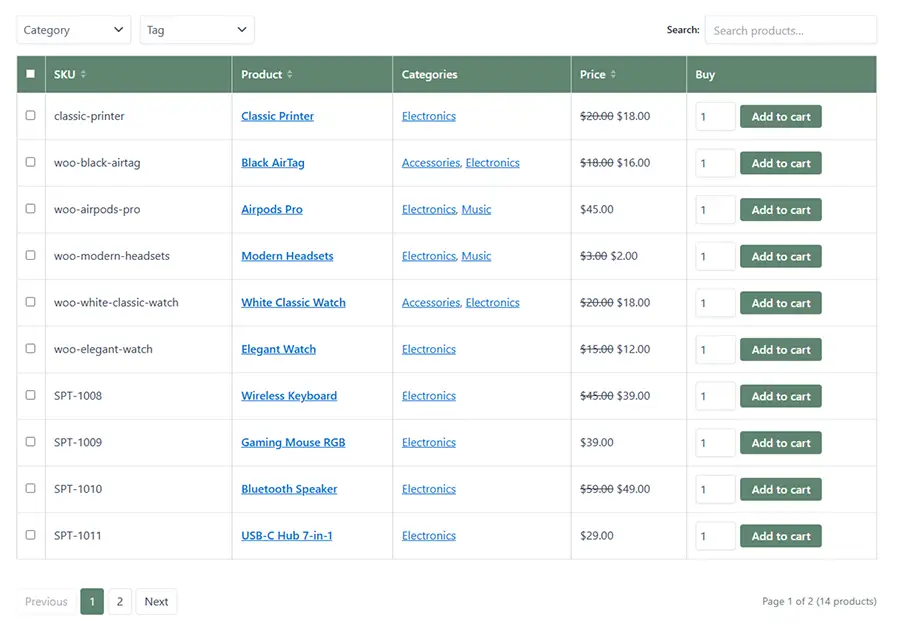Add Airpods Pro to cart
Screen dimensions: 900x630
pyautogui.click(x=781, y=210)
